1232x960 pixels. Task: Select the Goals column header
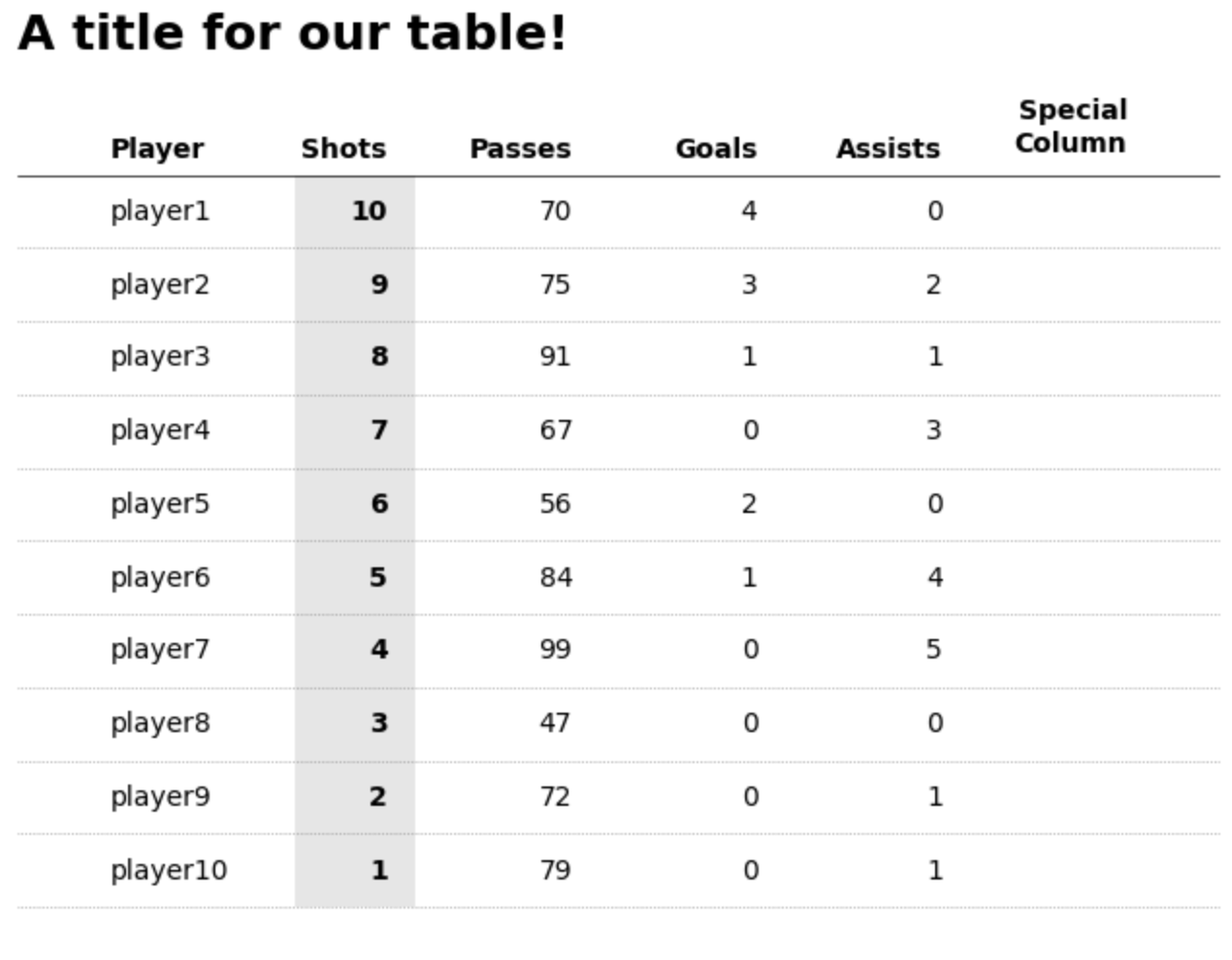[716, 149]
